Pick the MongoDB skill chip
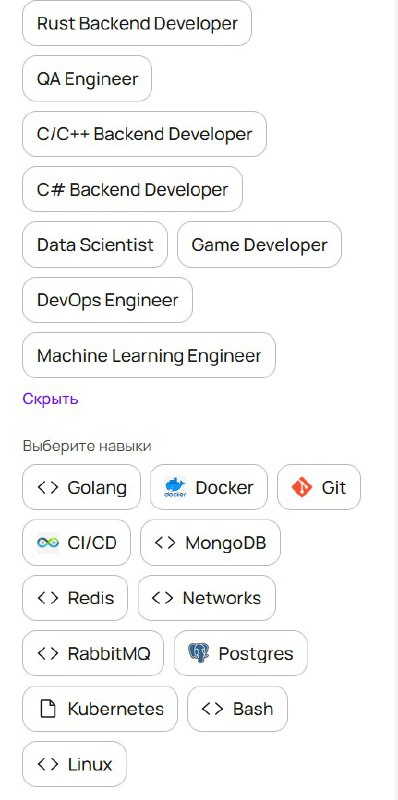The height and width of the screenshot is (800, 398). click(x=210, y=543)
